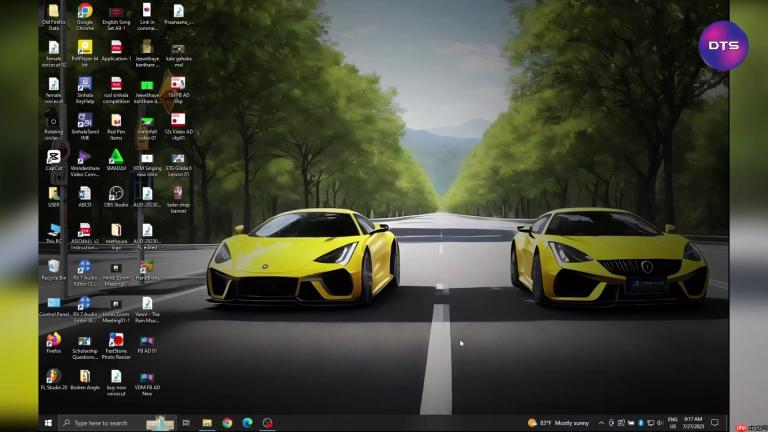Select the English Song Set All-1 icon
The height and width of the screenshot is (432, 768).
tap(116, 17)
